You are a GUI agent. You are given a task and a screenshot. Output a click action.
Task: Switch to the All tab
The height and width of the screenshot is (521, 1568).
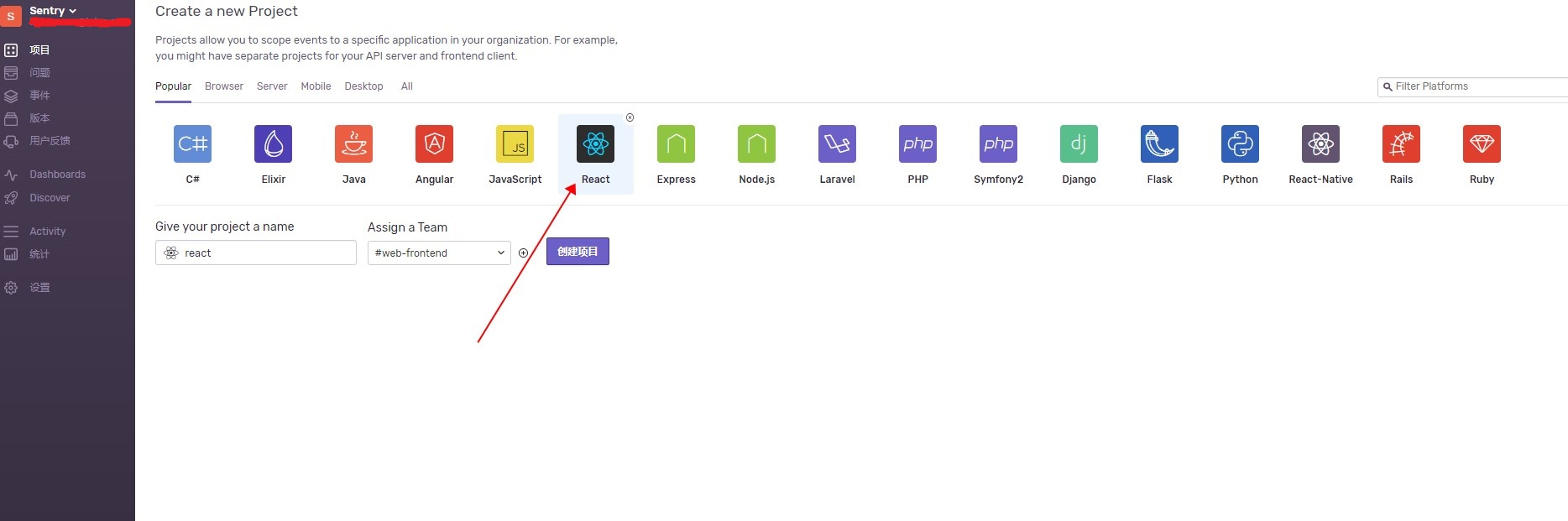(407, 86)
